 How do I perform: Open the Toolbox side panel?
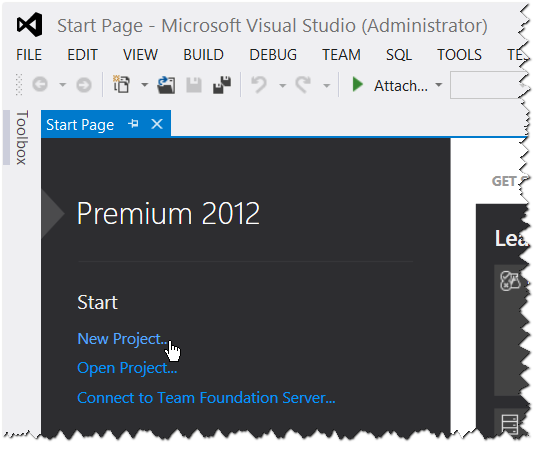[x=21, y=137]
